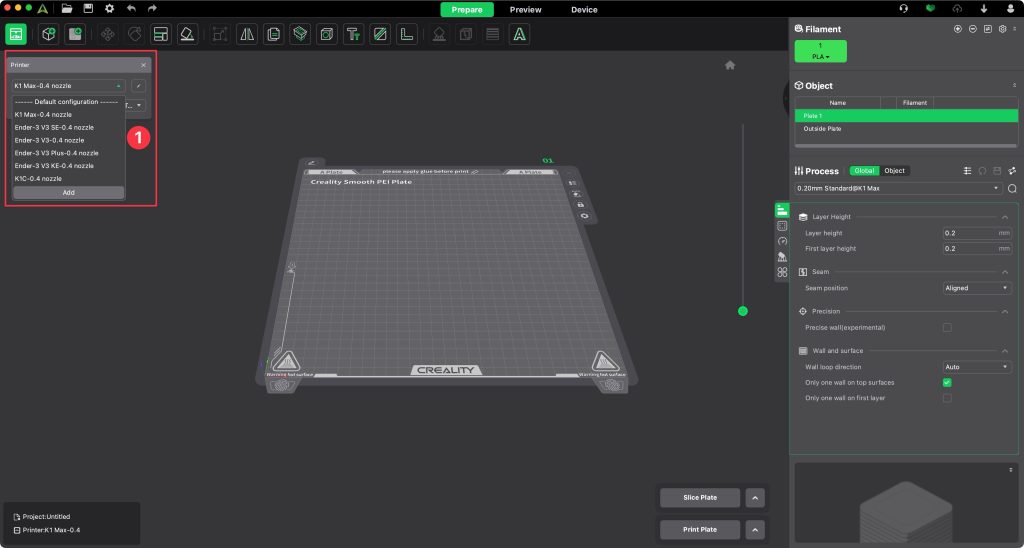Click the green vertical layer slider handle
Viewport: 1024px width, 548px height.
742,311
